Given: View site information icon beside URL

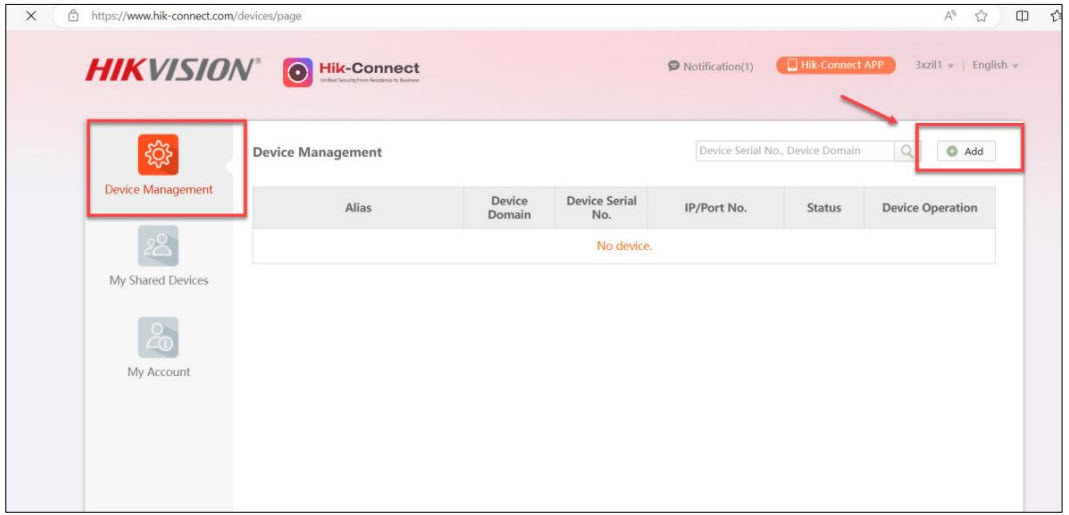Looking at the screenshot, I should coord(73,16).
